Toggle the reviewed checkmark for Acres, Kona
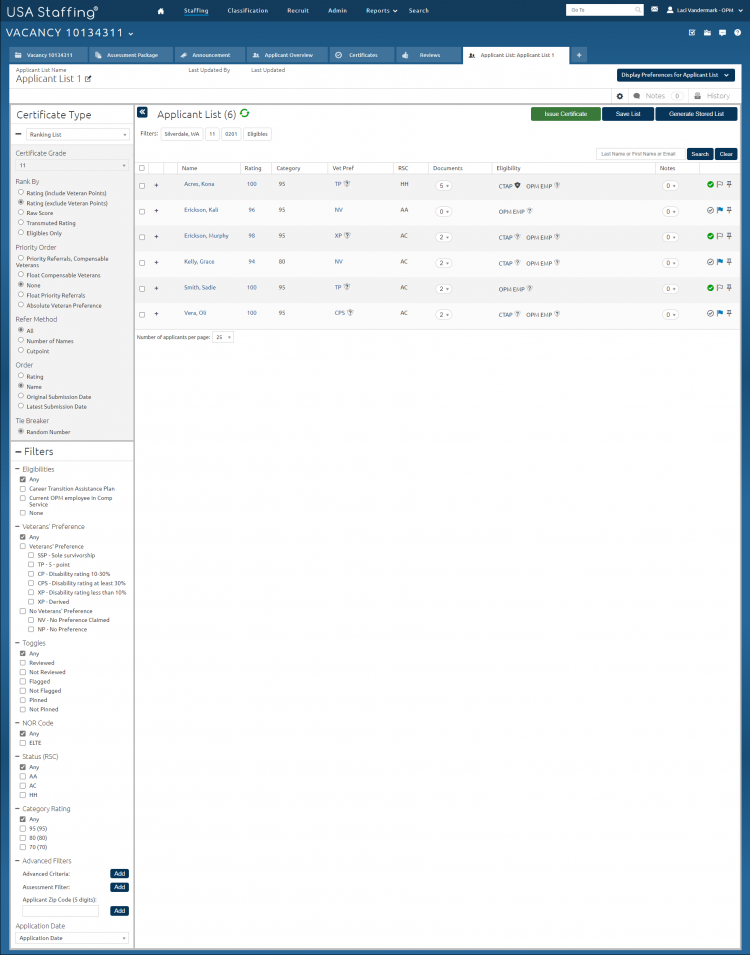 [710, 185]
